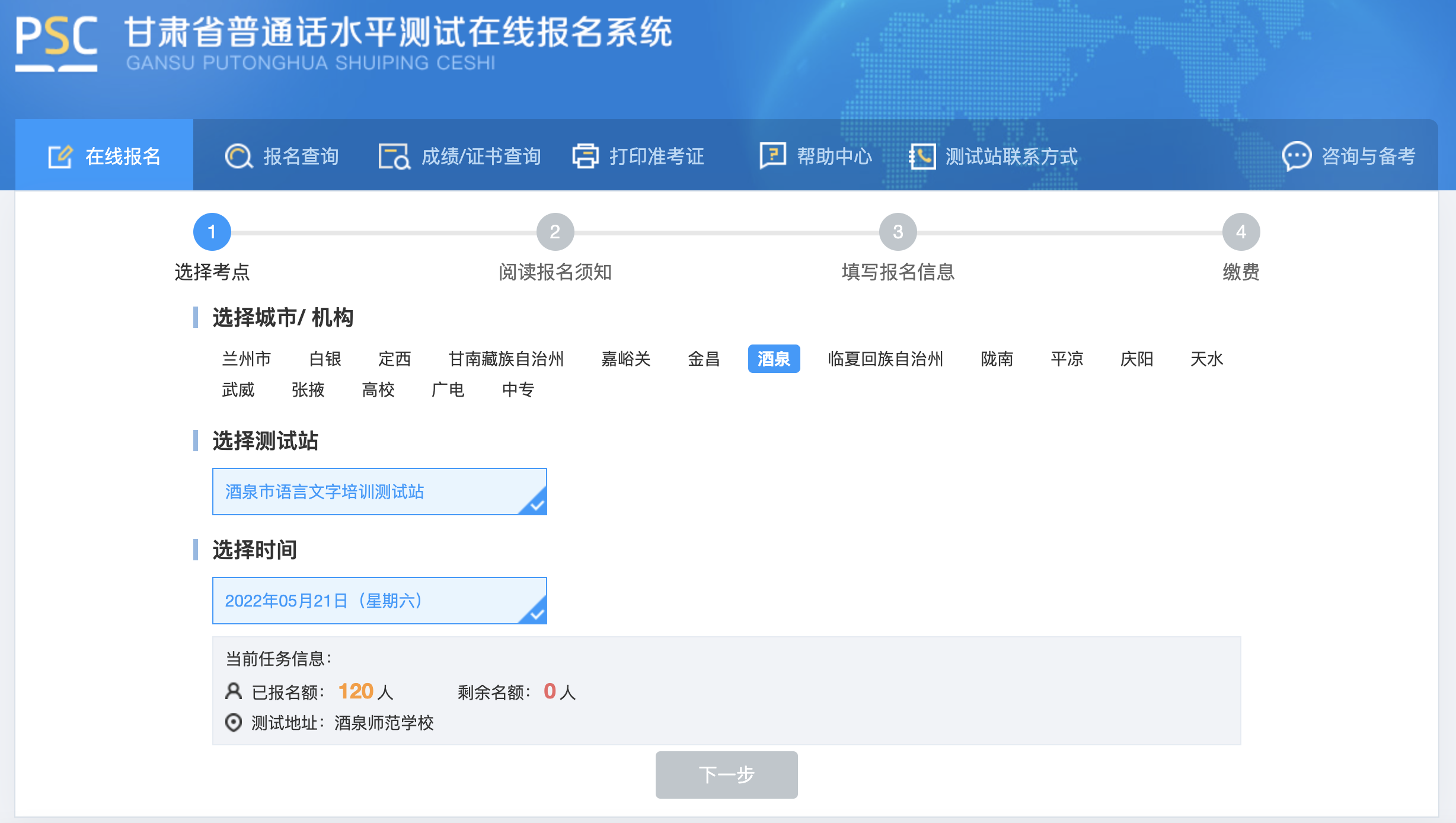
Task: Click the 下一步 button
Action: point(726,774)
